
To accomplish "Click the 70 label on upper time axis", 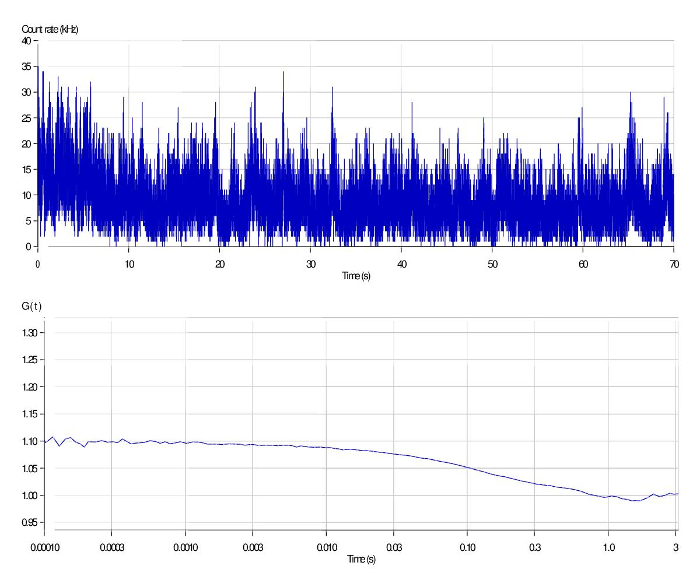I will pos(674,264).
